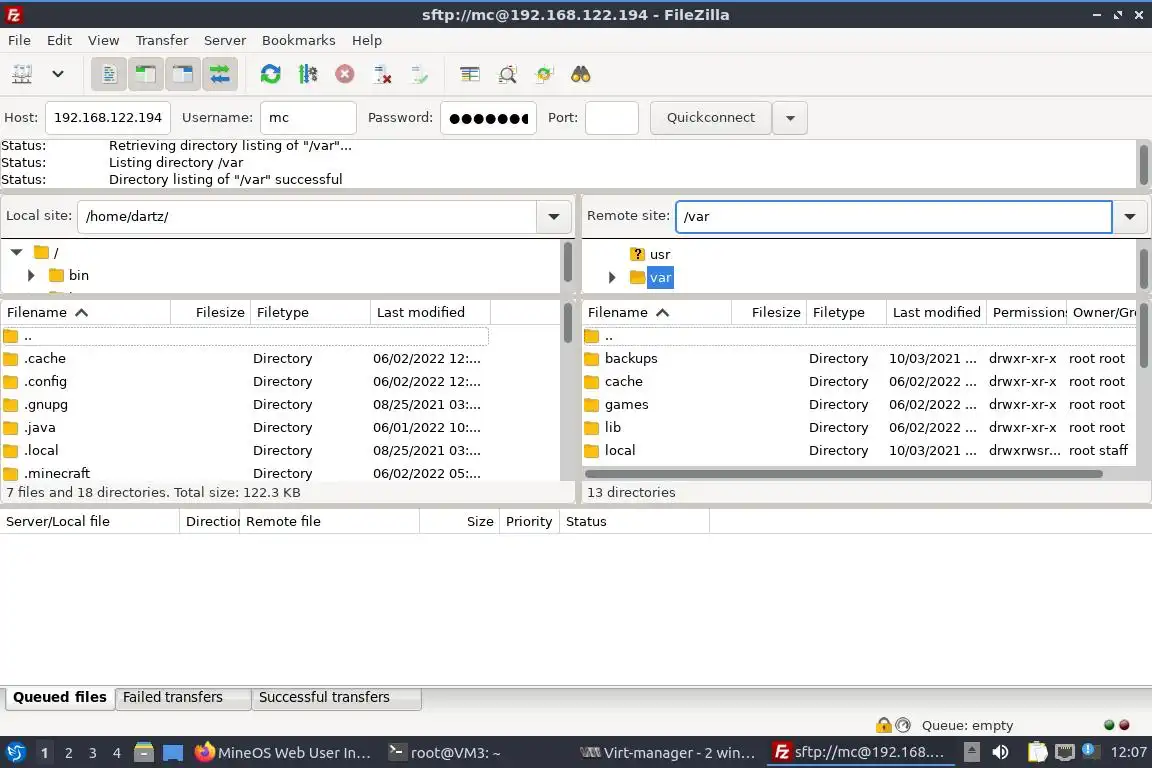Select the games remote folder
Image resolution: width=1152 pixels, height=768 pixels.
pyautogui.click(x=859, y=404)
